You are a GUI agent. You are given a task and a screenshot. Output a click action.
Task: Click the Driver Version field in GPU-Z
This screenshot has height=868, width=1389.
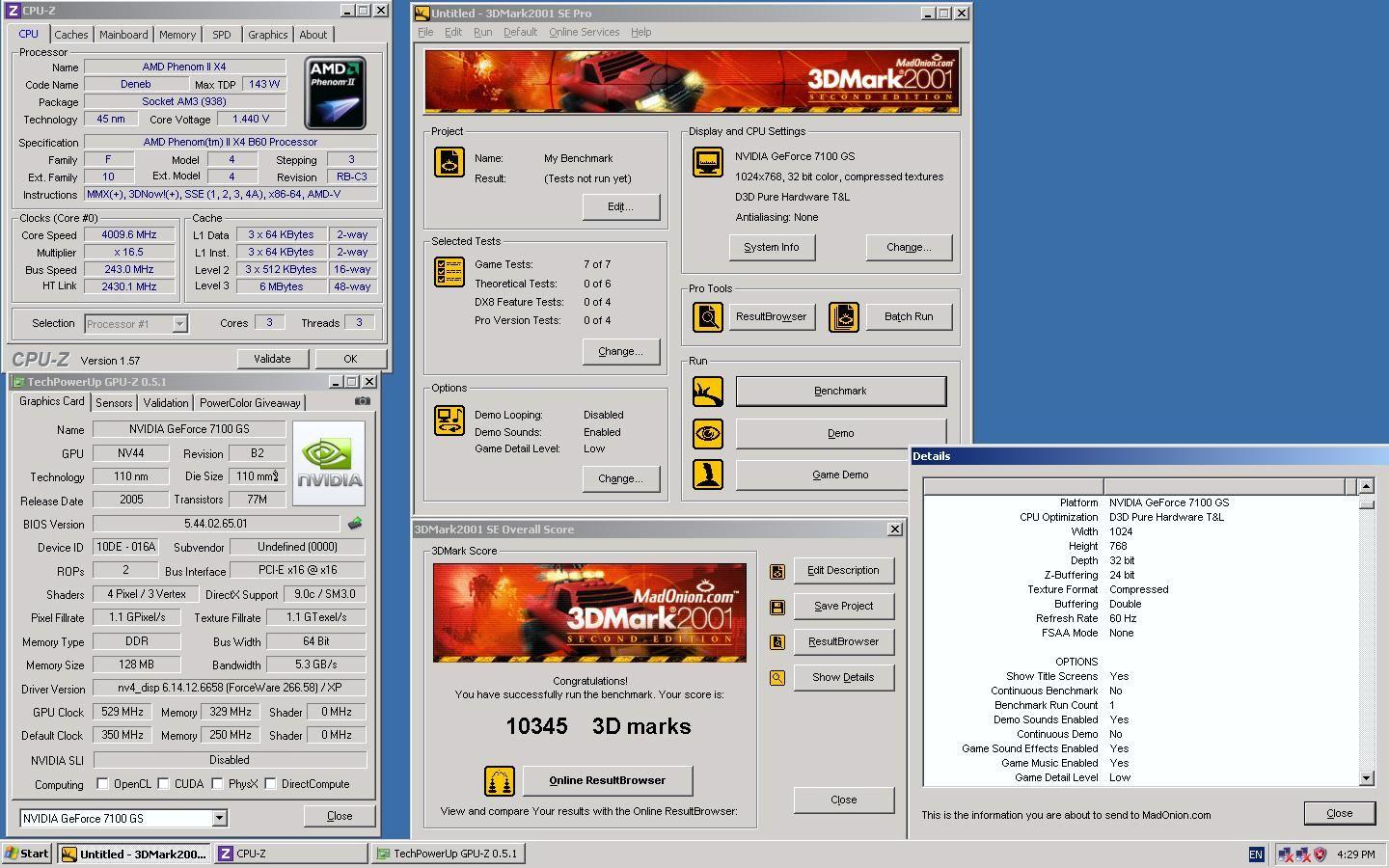[x=230, y=689]
